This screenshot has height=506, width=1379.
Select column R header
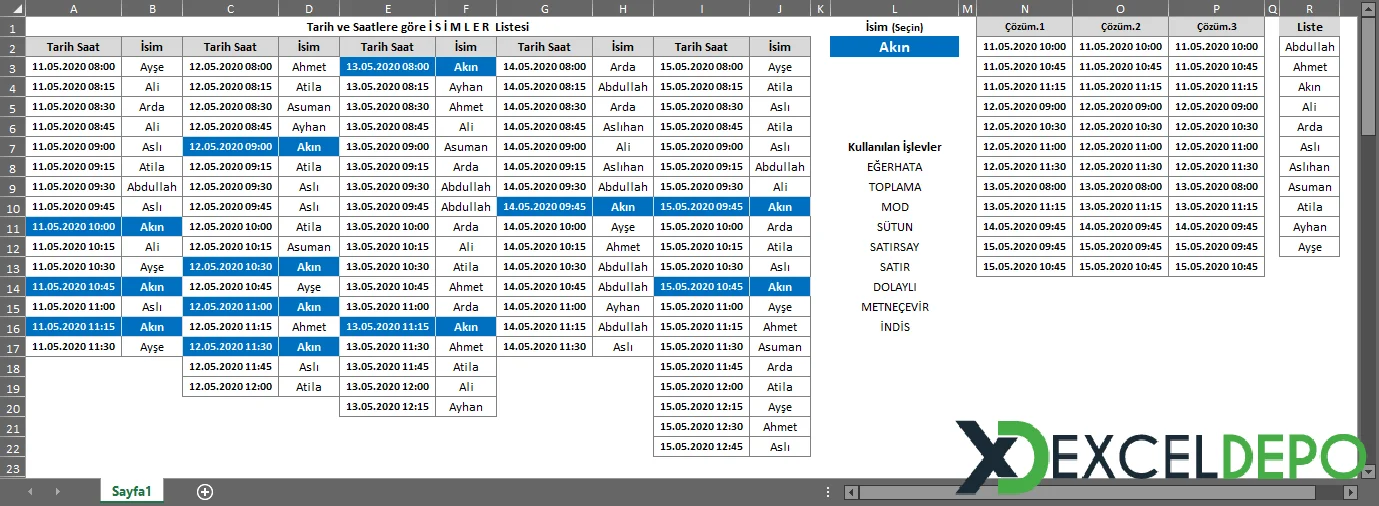pyautogui.click(x=1309, y=8)
